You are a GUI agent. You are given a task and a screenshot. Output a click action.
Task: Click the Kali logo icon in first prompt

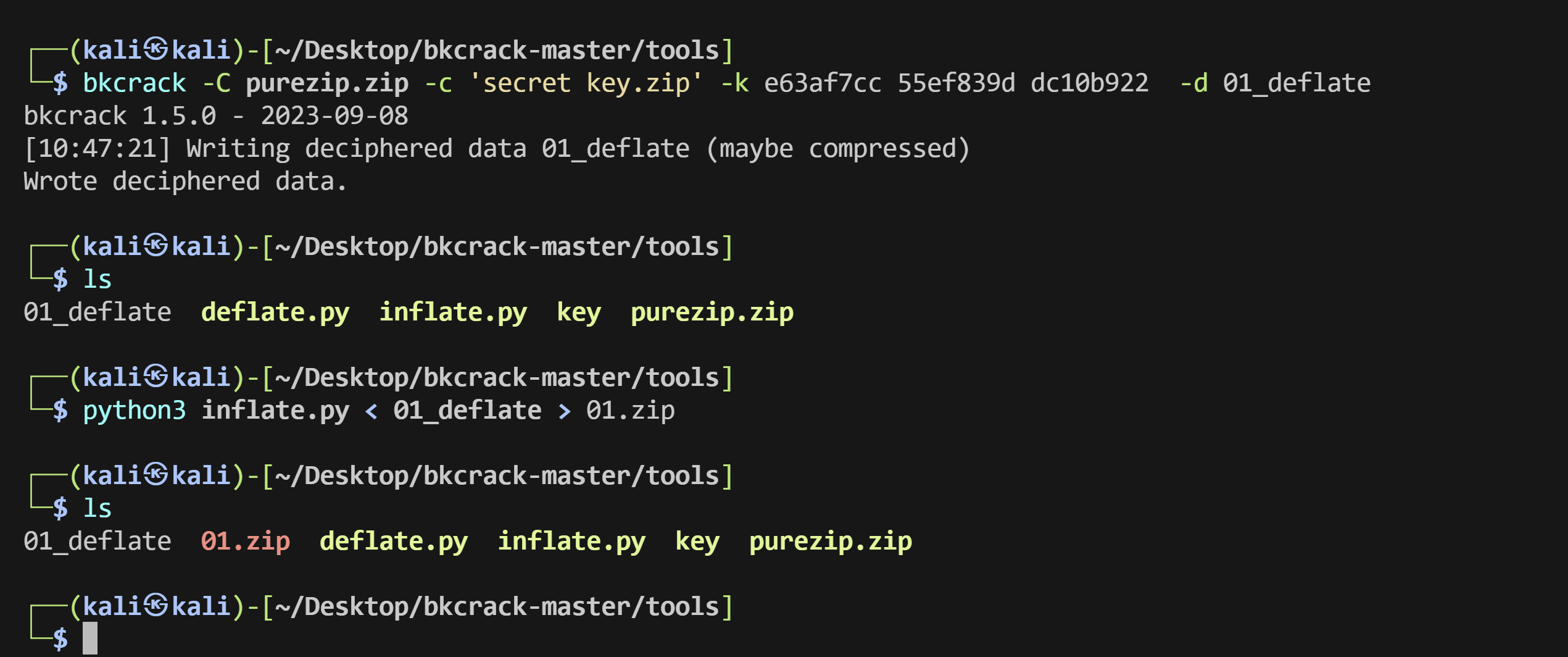tap(156, 49)
